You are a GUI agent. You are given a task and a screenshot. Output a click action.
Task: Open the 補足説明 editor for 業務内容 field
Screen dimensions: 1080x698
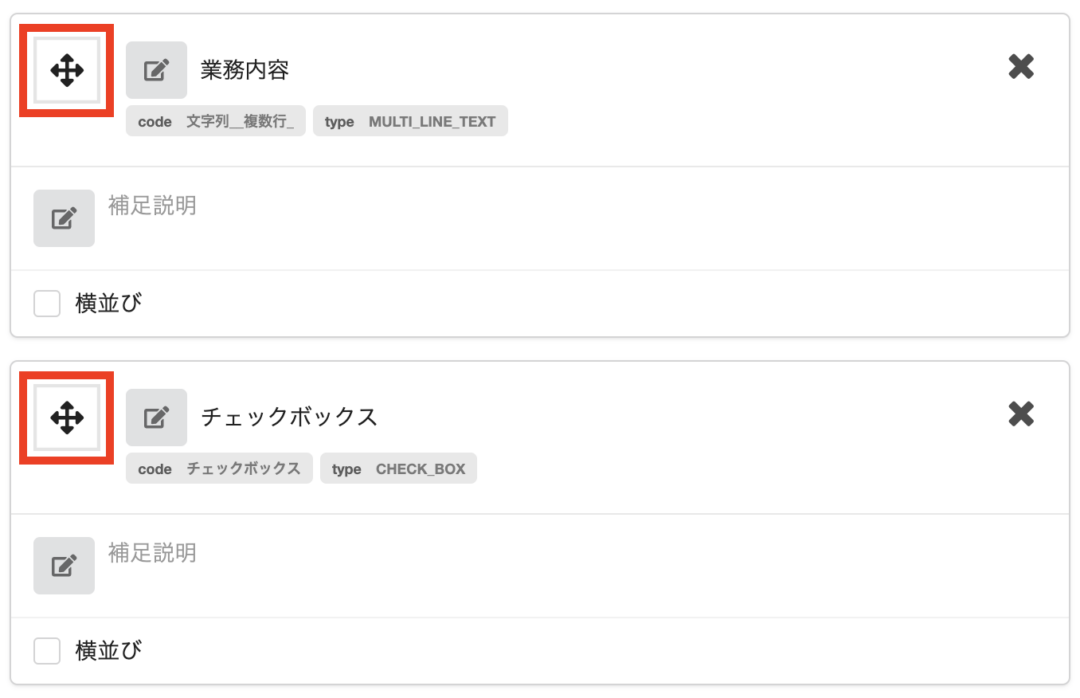[x=63, y=218]
